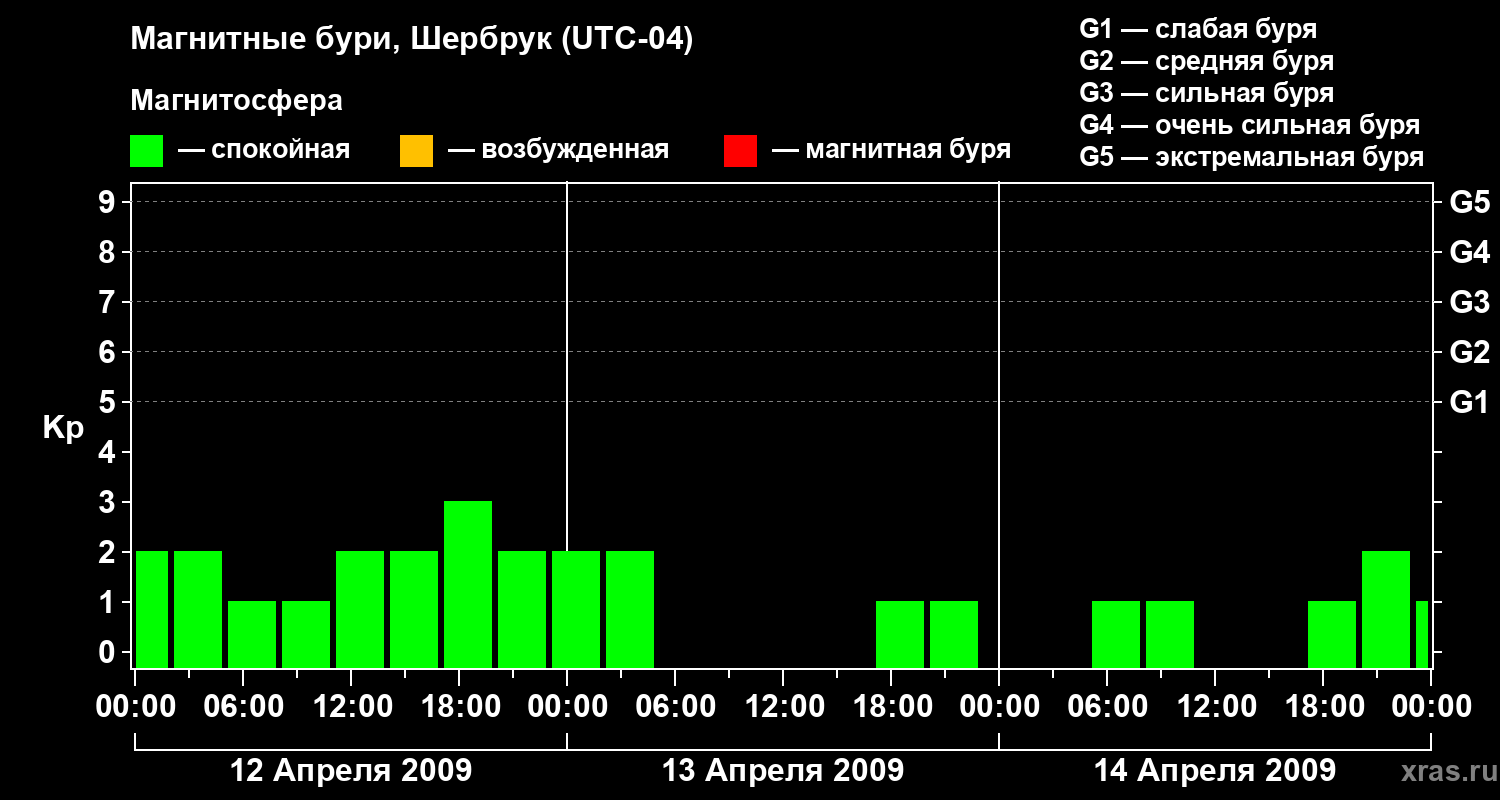Click the orange 'возбужденная' legend swatch
Viewport: 1500px width, 800px height.
416,151
